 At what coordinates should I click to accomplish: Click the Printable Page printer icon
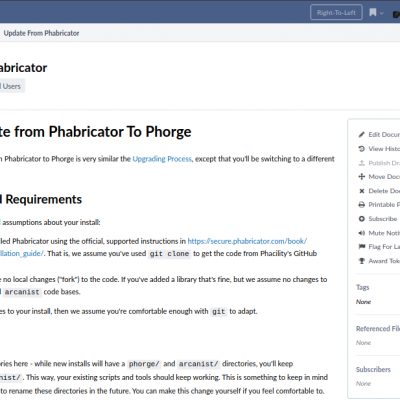point(362,205)
